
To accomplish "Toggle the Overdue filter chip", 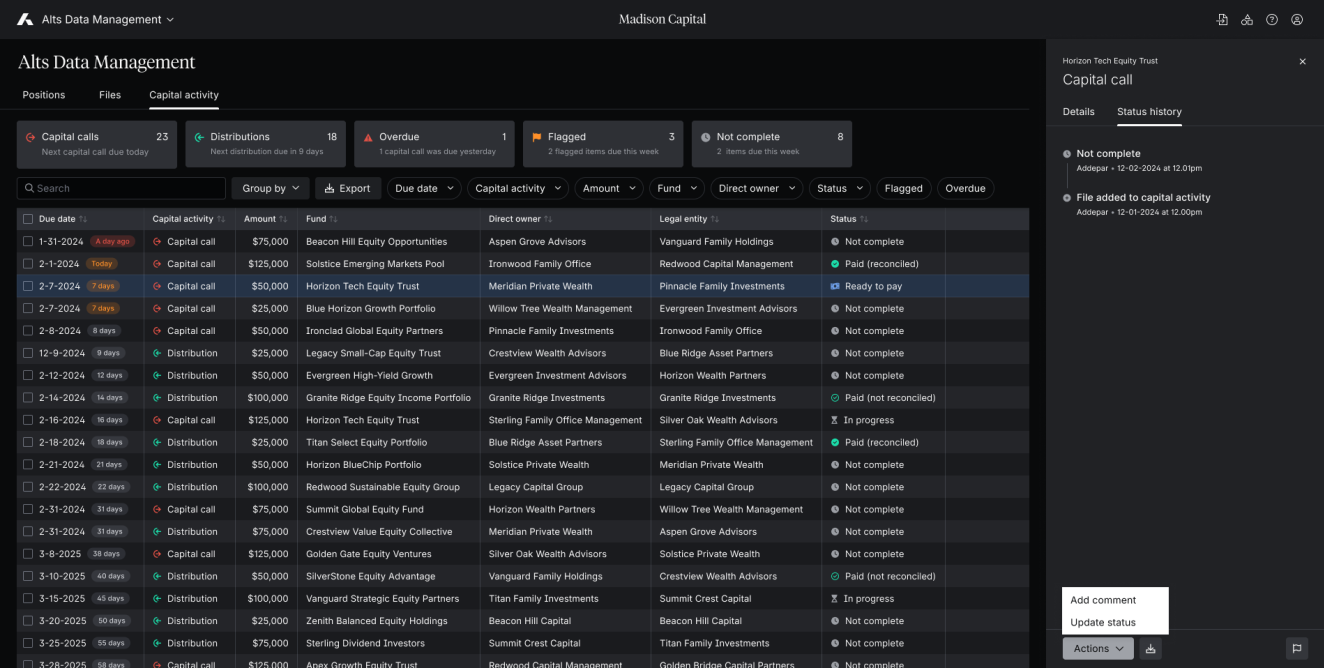I will (965, 188).
